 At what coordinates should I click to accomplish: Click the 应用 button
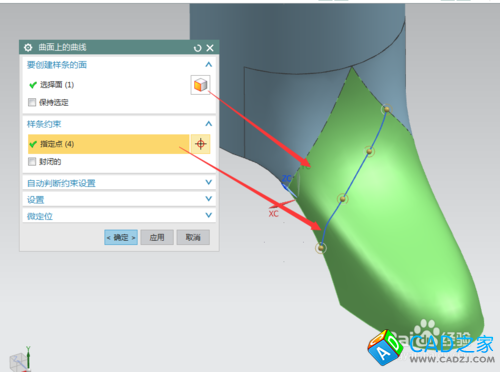pos(157,237)
